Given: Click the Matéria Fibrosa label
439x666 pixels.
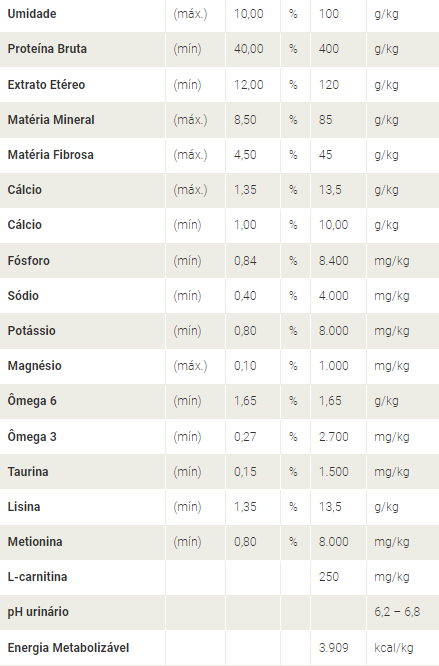Looking at the screenshot, I should point(51,155).
